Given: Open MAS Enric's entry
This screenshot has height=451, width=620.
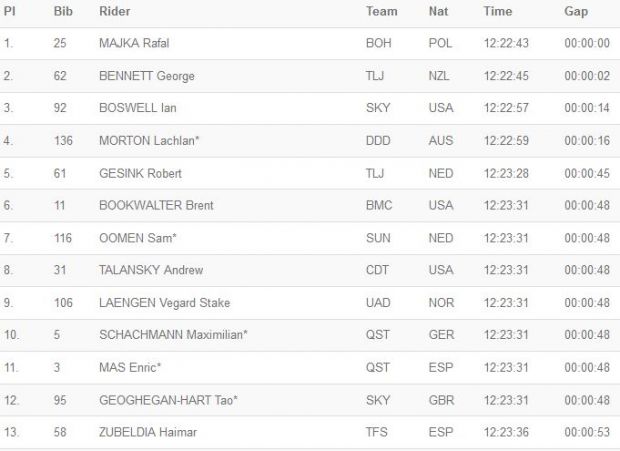Looking at the screenshot, I should 130,368.
